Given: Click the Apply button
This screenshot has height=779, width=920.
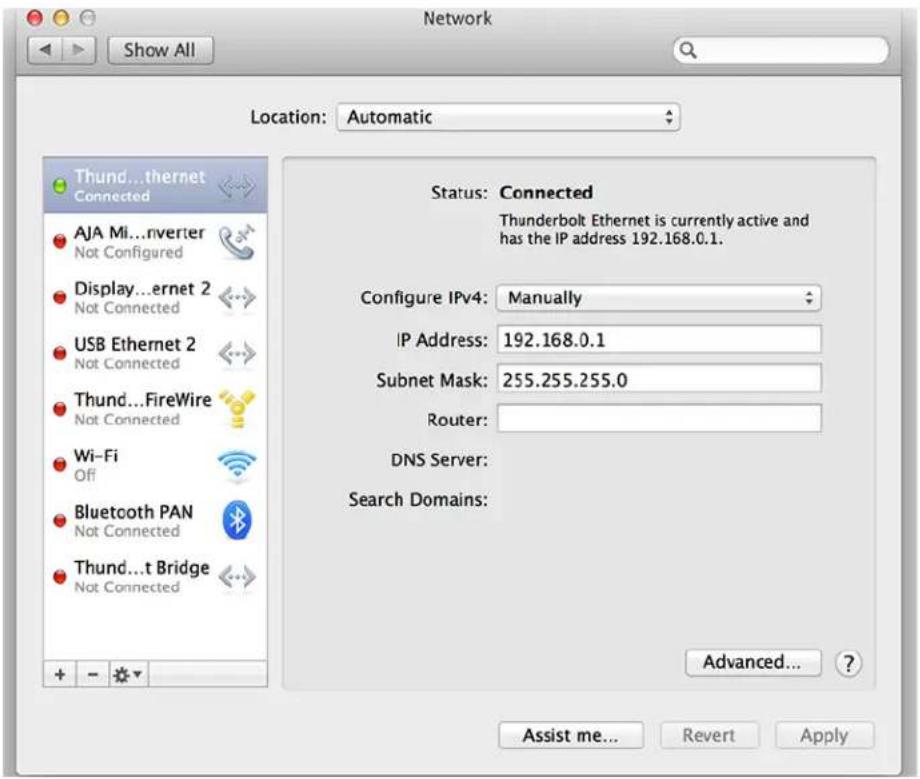Looking at the screenshot, I should tap(824, 735).
